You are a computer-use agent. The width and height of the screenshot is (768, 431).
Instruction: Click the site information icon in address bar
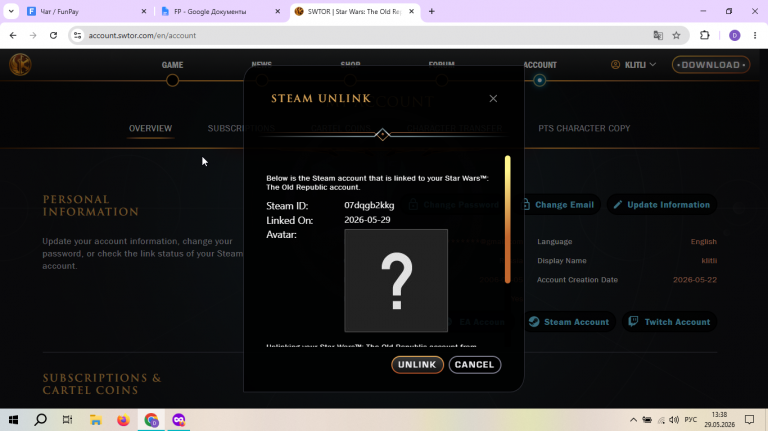(x=77, y=35)
